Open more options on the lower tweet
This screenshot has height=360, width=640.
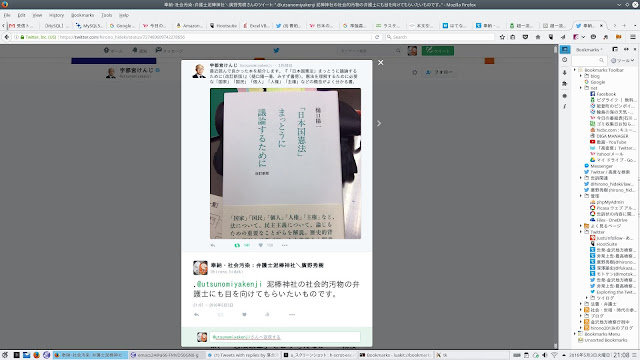pyautogui.click(x=292, y=315)
